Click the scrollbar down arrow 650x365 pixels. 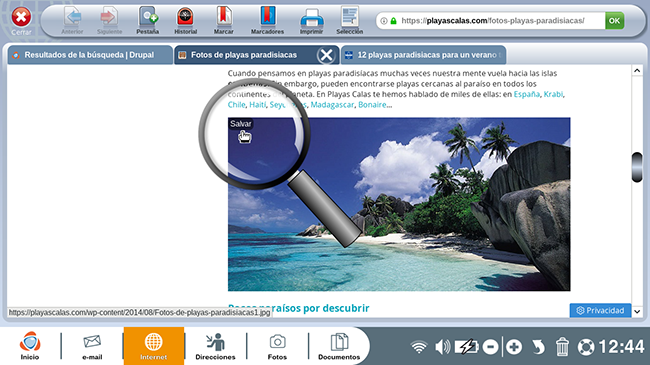coord(637,311)
